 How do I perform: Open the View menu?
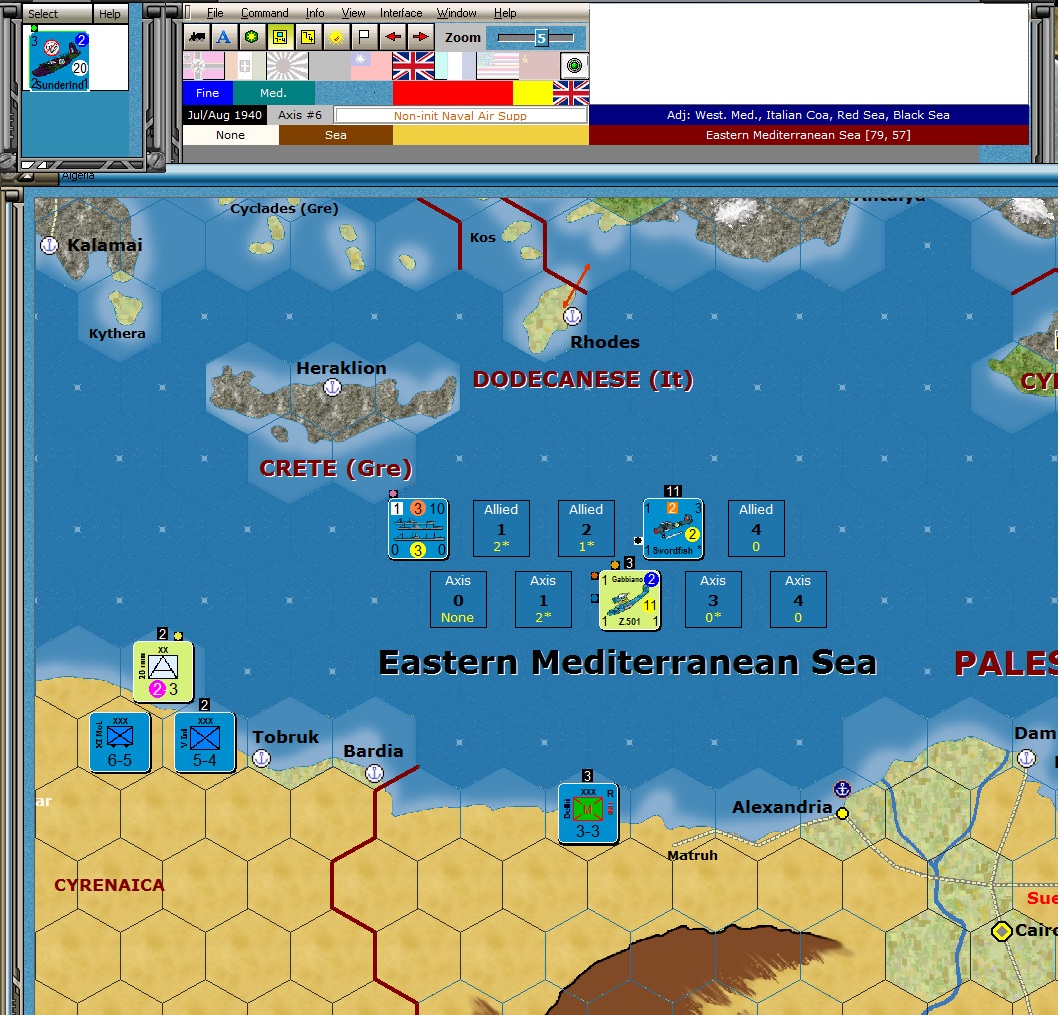pyautogui.click(x=353, y=13)
